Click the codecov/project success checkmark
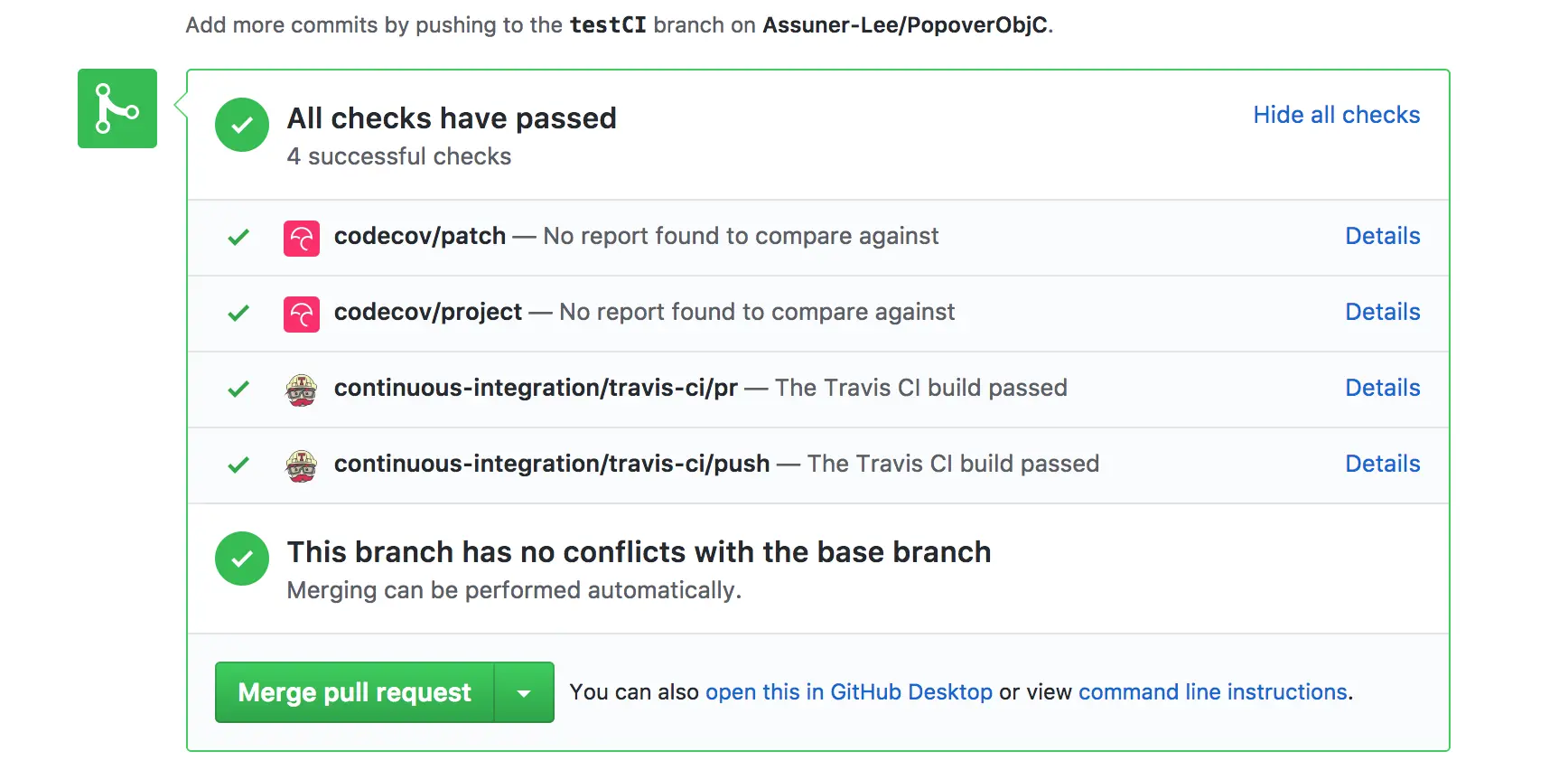The image size is (1568, 770). [238, 314]
